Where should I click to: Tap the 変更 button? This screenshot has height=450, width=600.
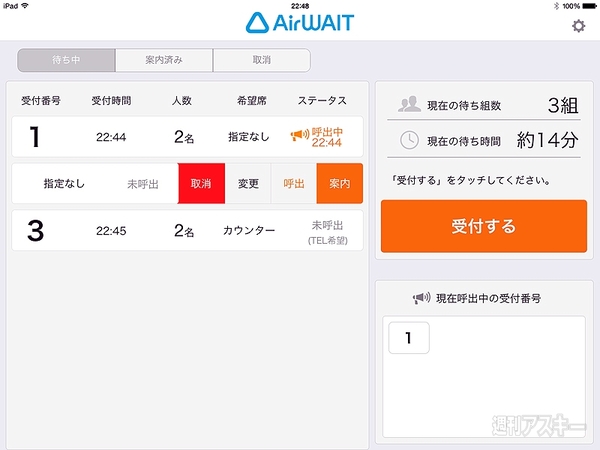coord(248,183)
